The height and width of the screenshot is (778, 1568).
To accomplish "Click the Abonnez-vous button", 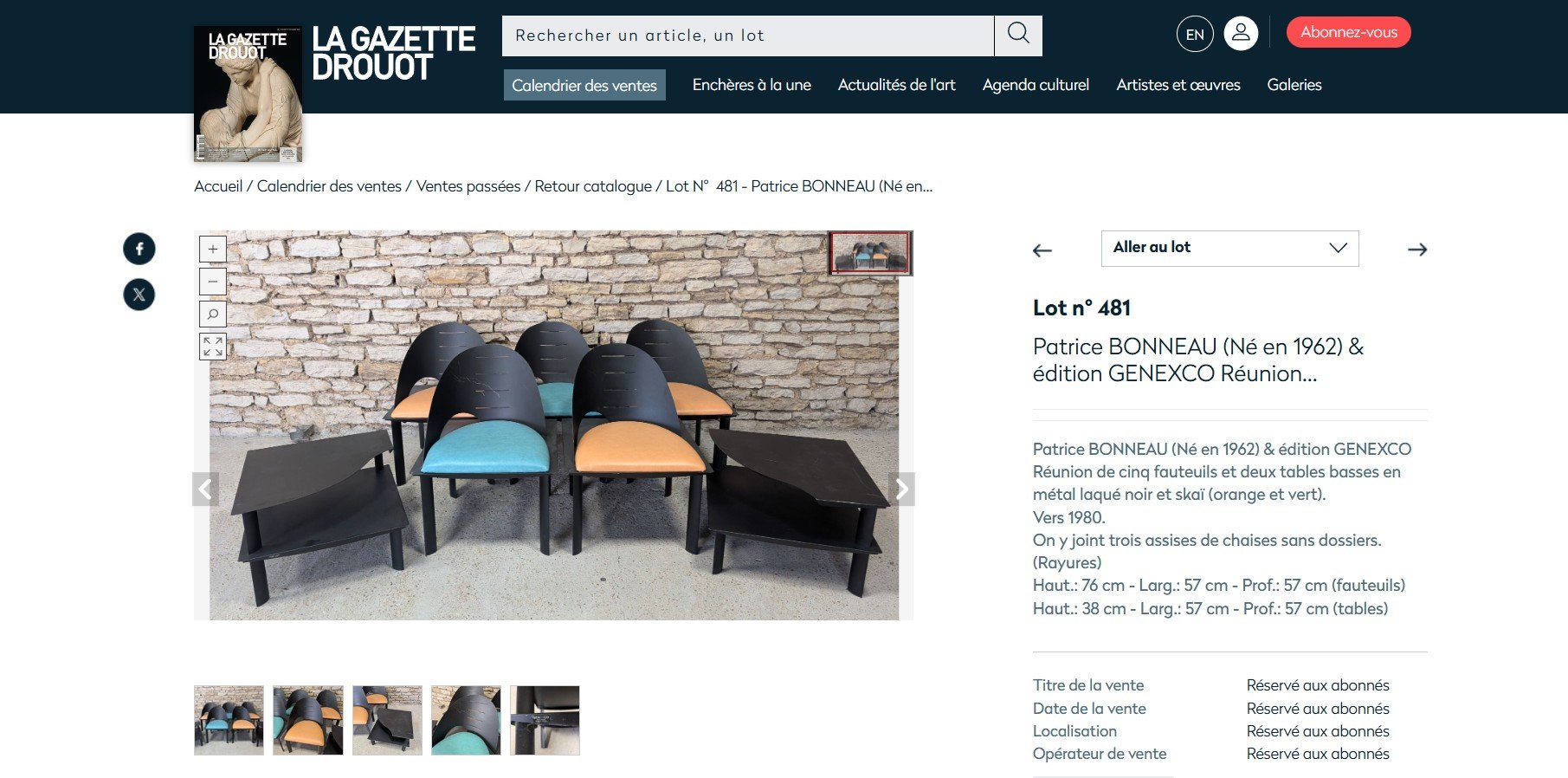I will [x=1348, y=33].
